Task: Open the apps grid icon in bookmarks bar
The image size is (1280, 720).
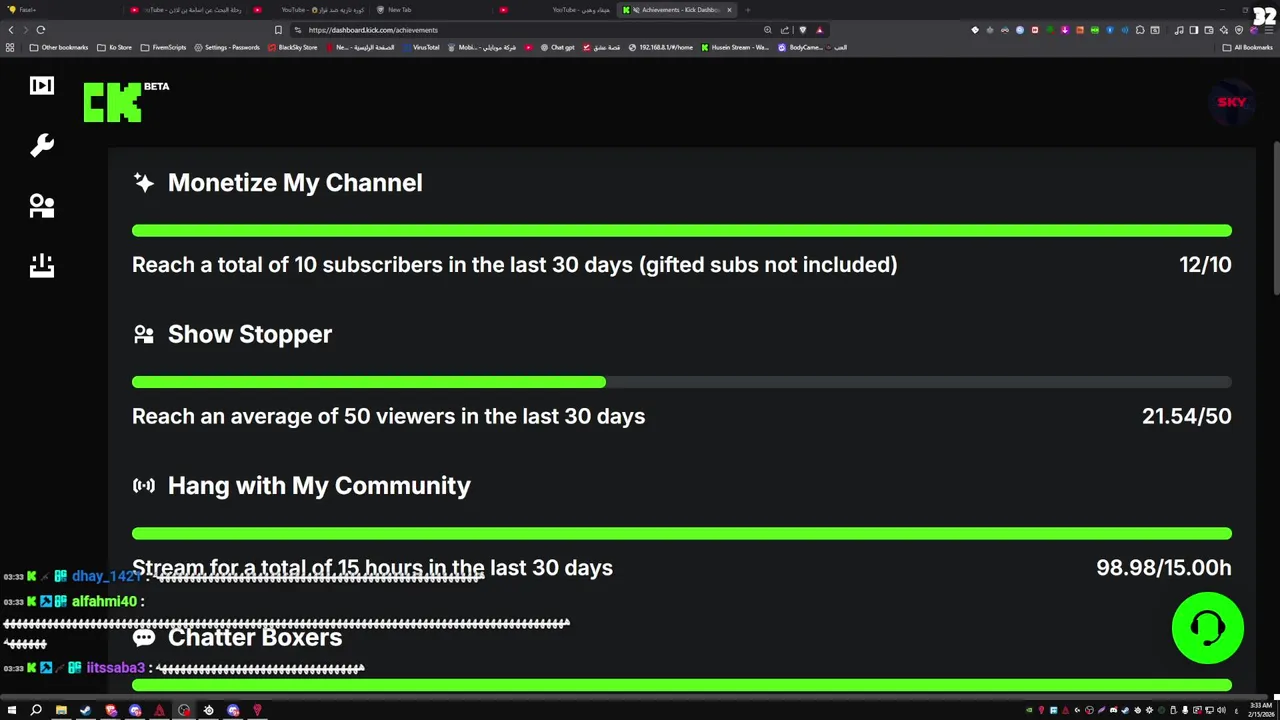Action: click(10, 47)
